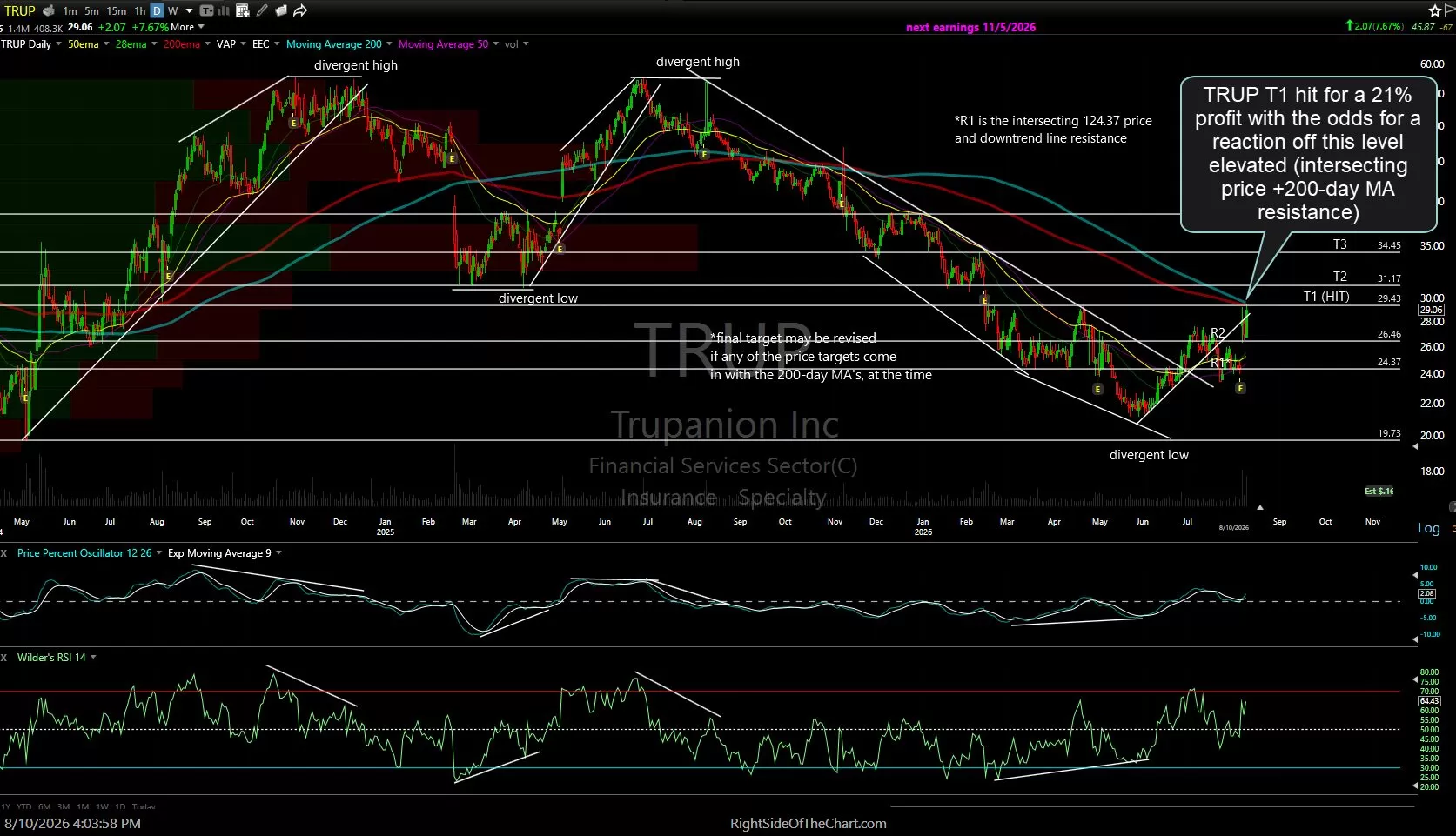Click the R2 resistance label

[x=1218, y=332]
